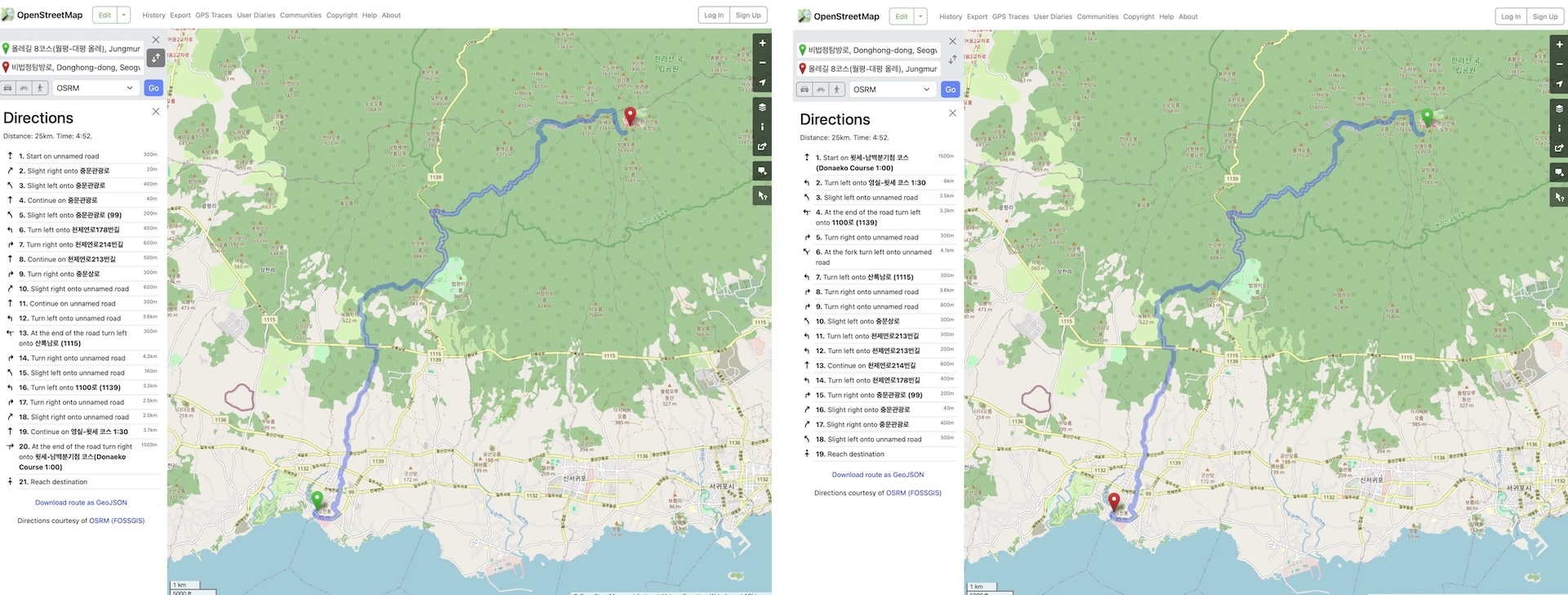The height and width of the screenshot is (595, 1568).
Task: Open OSRM routing engine dropdown in left window
Action: pos(96,88)
